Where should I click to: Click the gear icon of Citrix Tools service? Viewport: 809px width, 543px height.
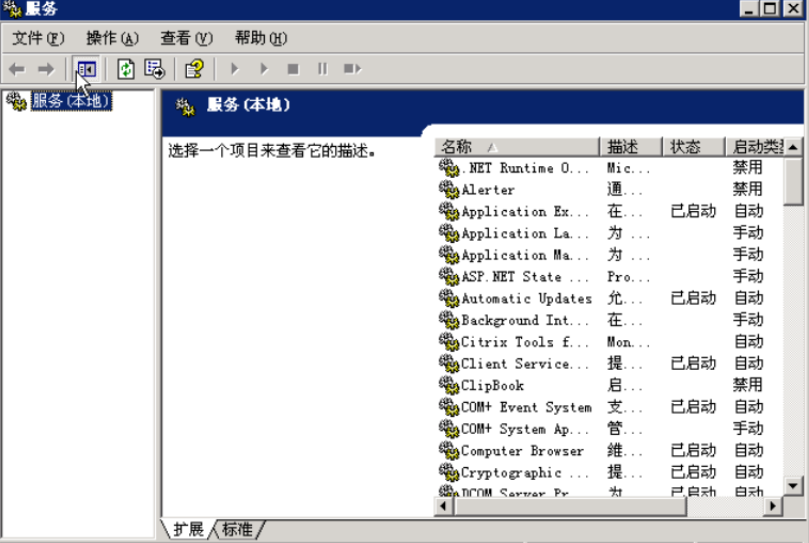click(449, 342)
